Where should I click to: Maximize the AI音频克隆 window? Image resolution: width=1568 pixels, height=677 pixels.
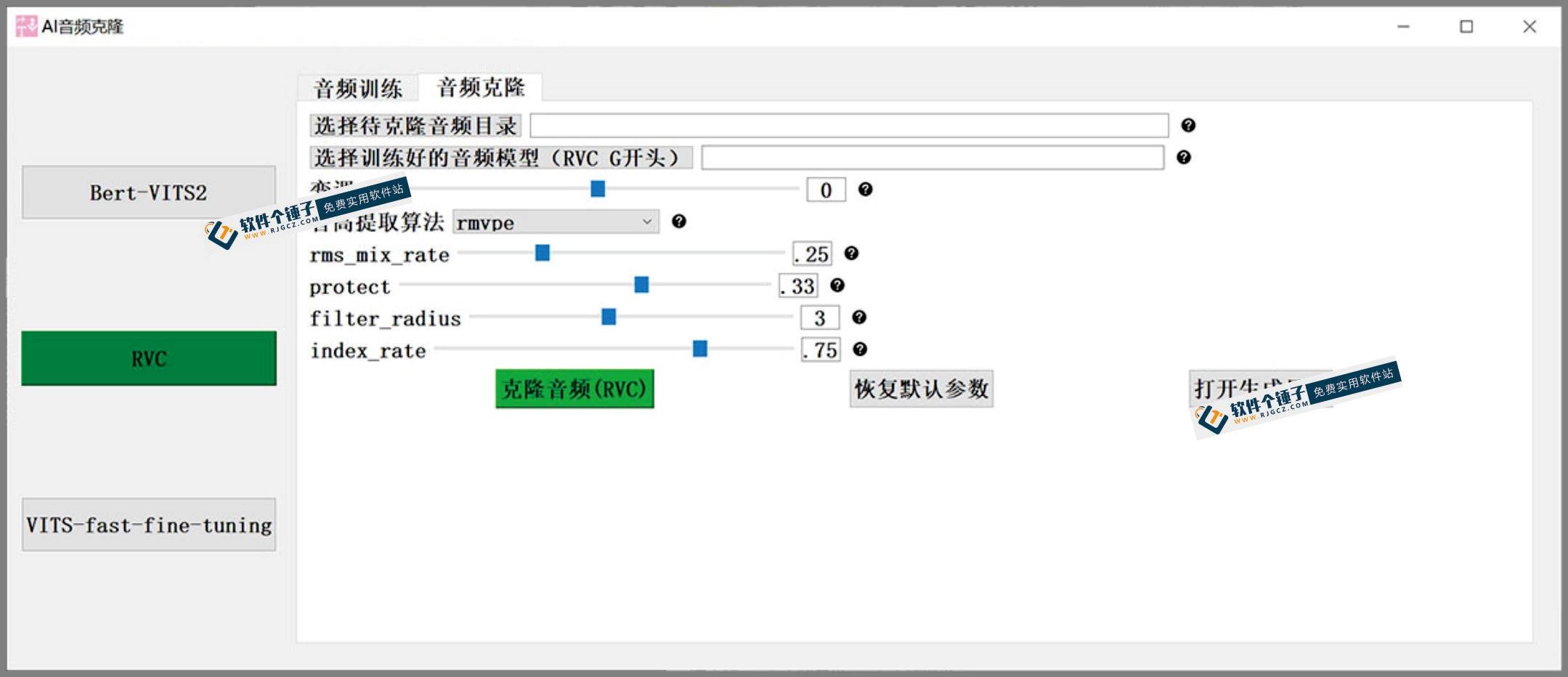pyautogui.click(x=1466, y=27)
